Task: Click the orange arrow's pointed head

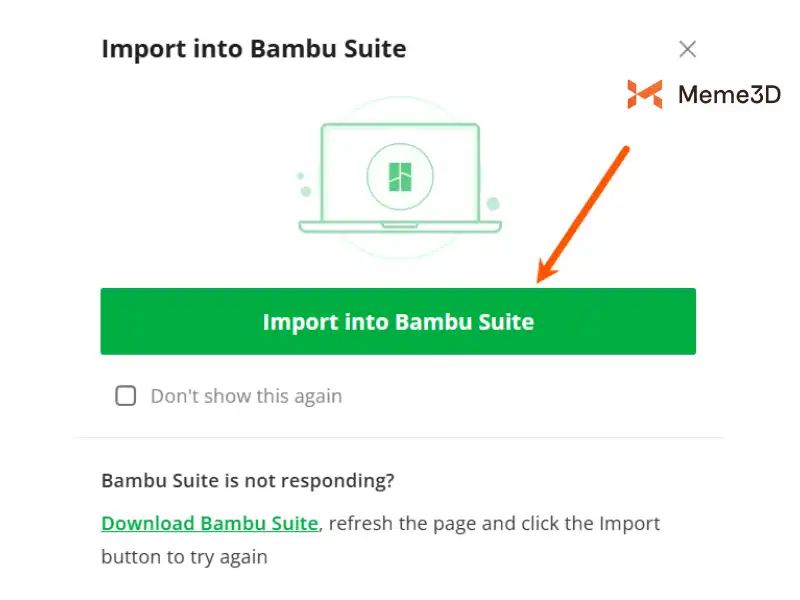Action: click(x=543, y=277)
